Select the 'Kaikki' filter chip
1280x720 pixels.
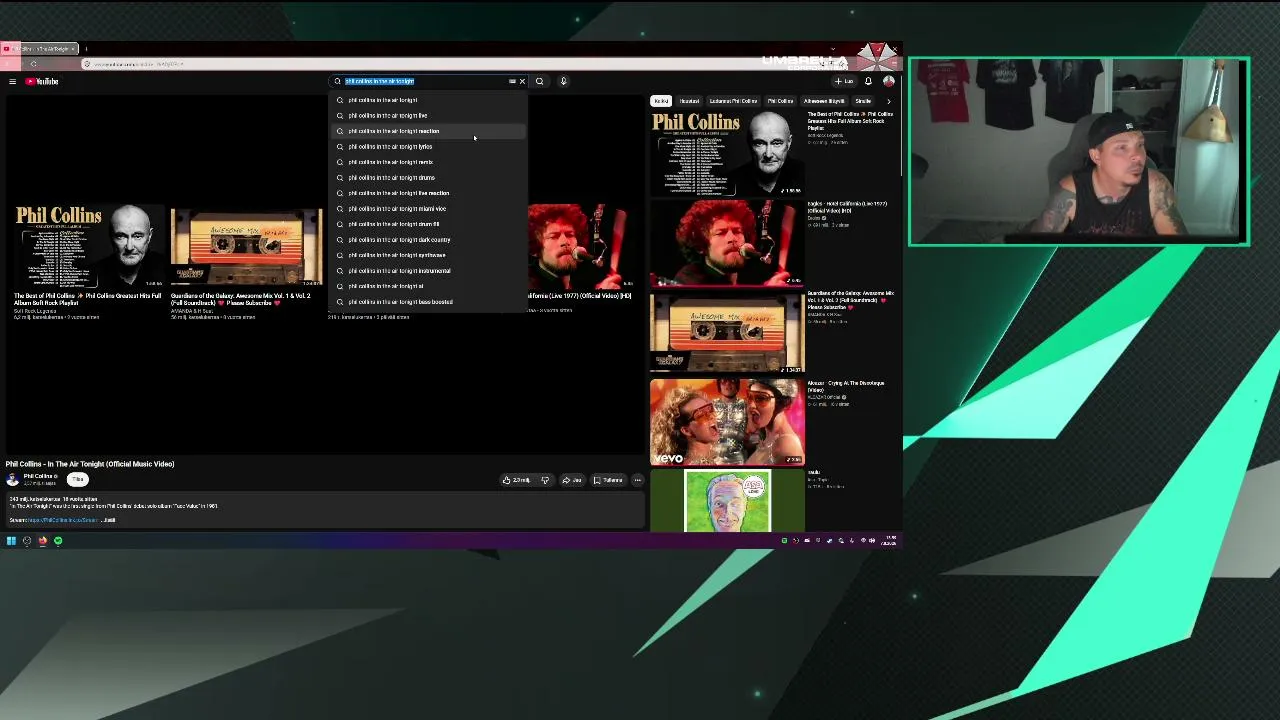coord(661,101)
